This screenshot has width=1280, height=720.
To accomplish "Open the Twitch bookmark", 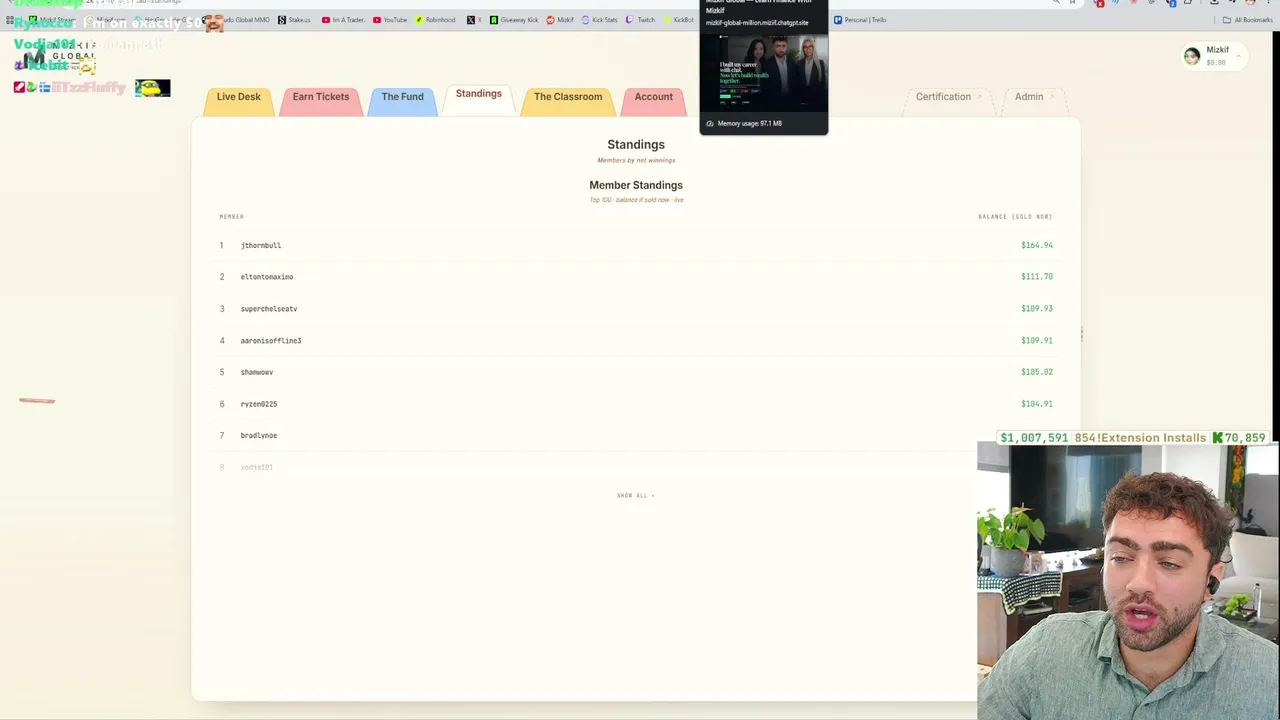I will pyautogui.click(x=641, y=20).
